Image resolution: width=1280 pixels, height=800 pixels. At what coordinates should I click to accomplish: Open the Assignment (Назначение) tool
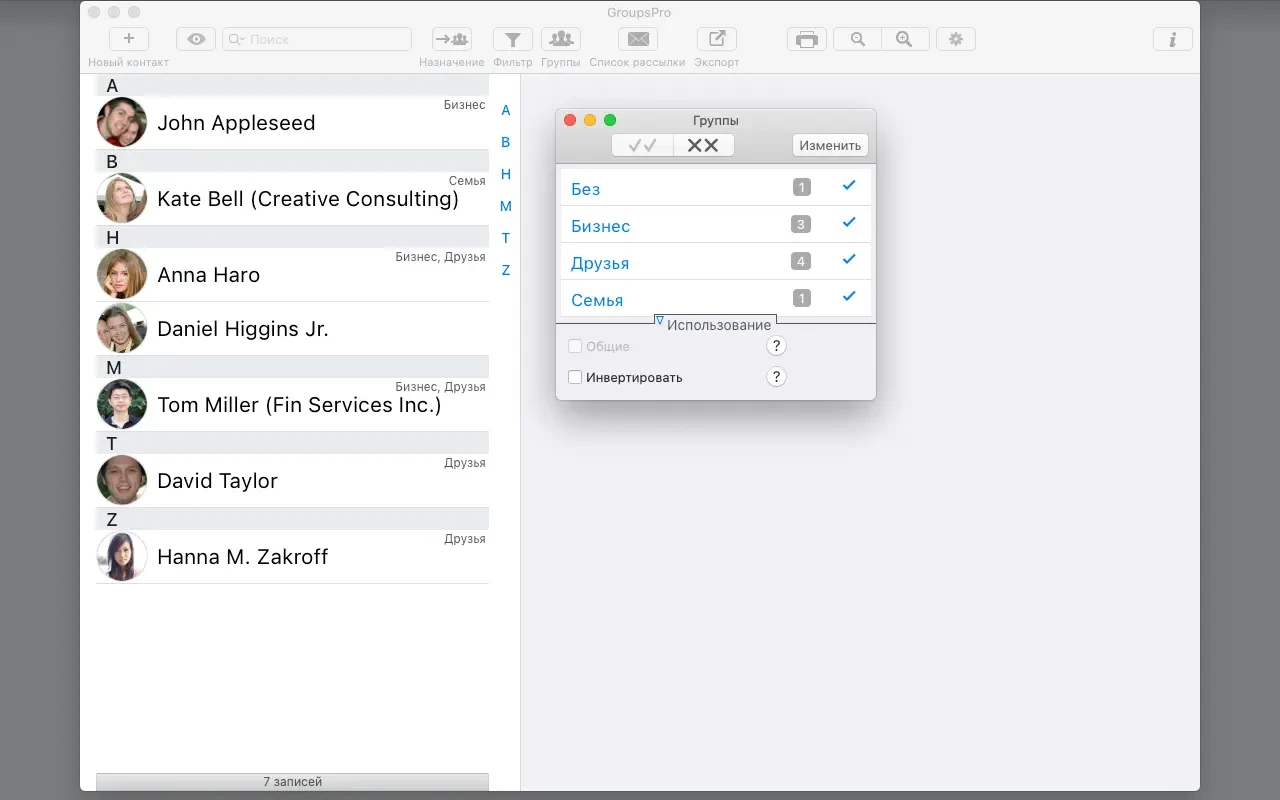pyautogui.click(x=452, y=39)
